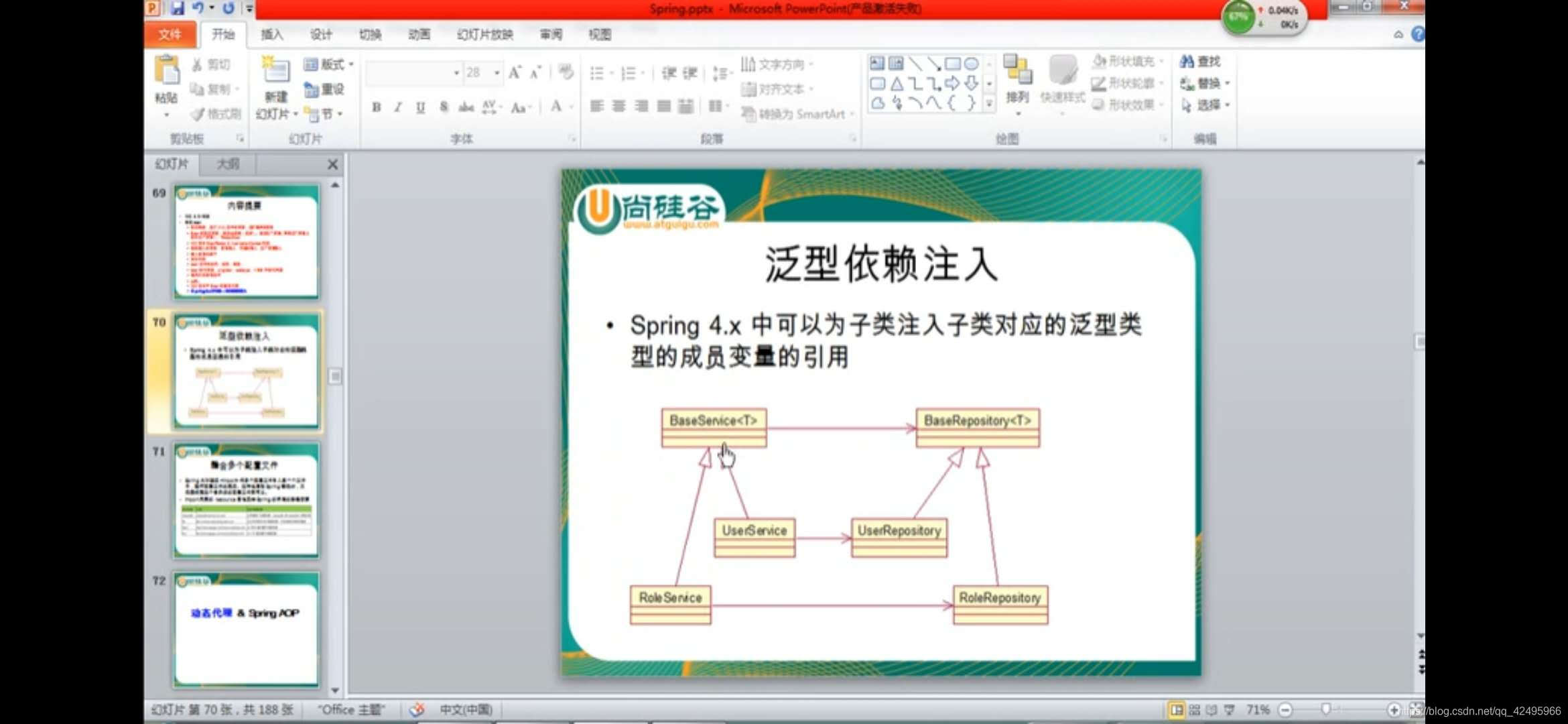Click the zoom slider handle in the status bar
This screenshot has height=724, width=1568.
[1325, 709]
